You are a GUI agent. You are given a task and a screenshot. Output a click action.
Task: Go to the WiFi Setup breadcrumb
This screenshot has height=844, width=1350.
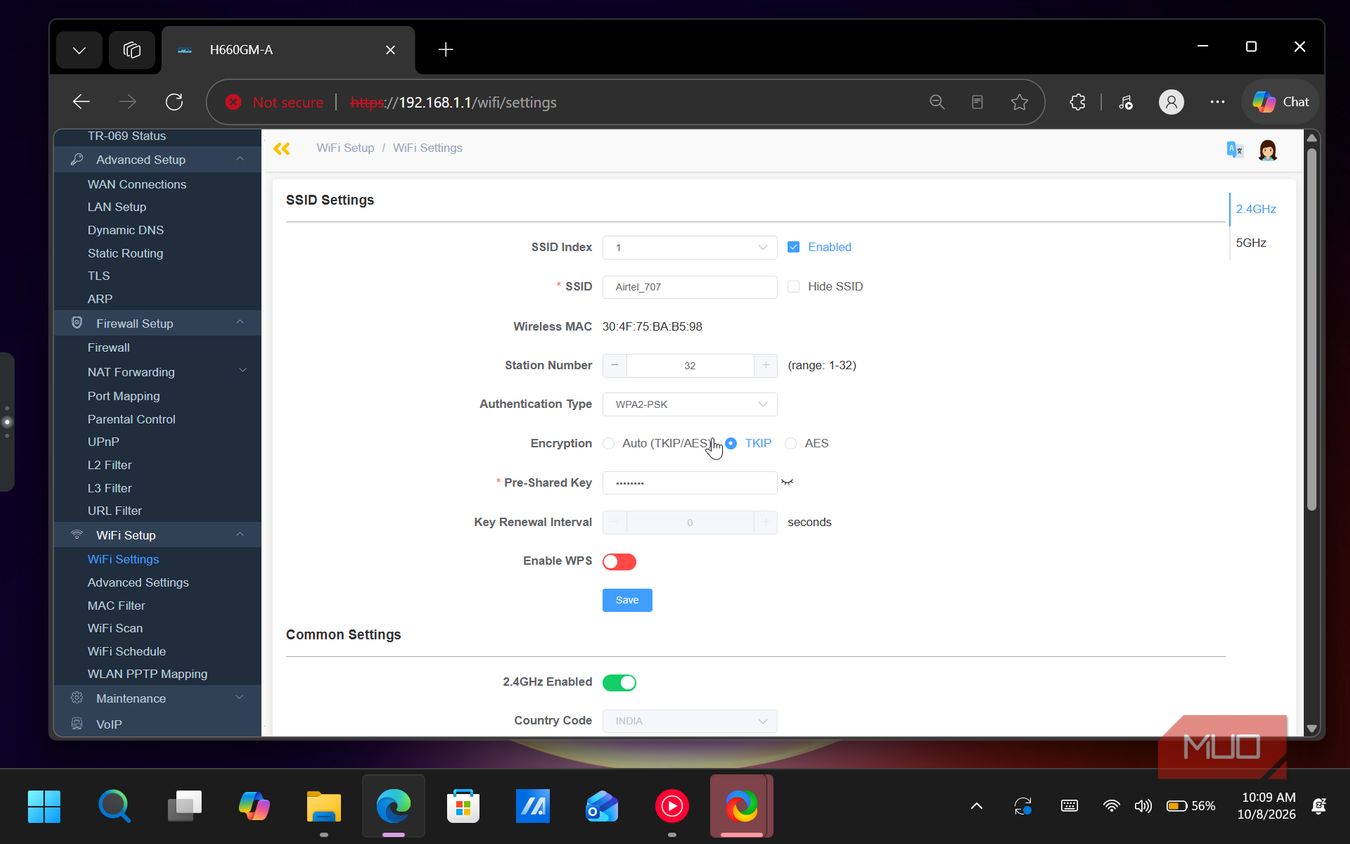(345, 148)
